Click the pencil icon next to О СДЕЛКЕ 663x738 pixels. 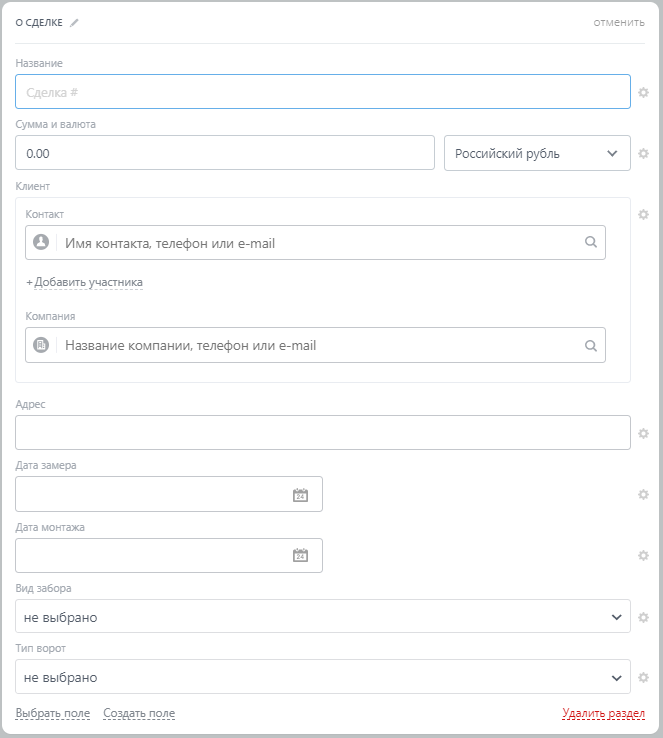click(74, 23)
